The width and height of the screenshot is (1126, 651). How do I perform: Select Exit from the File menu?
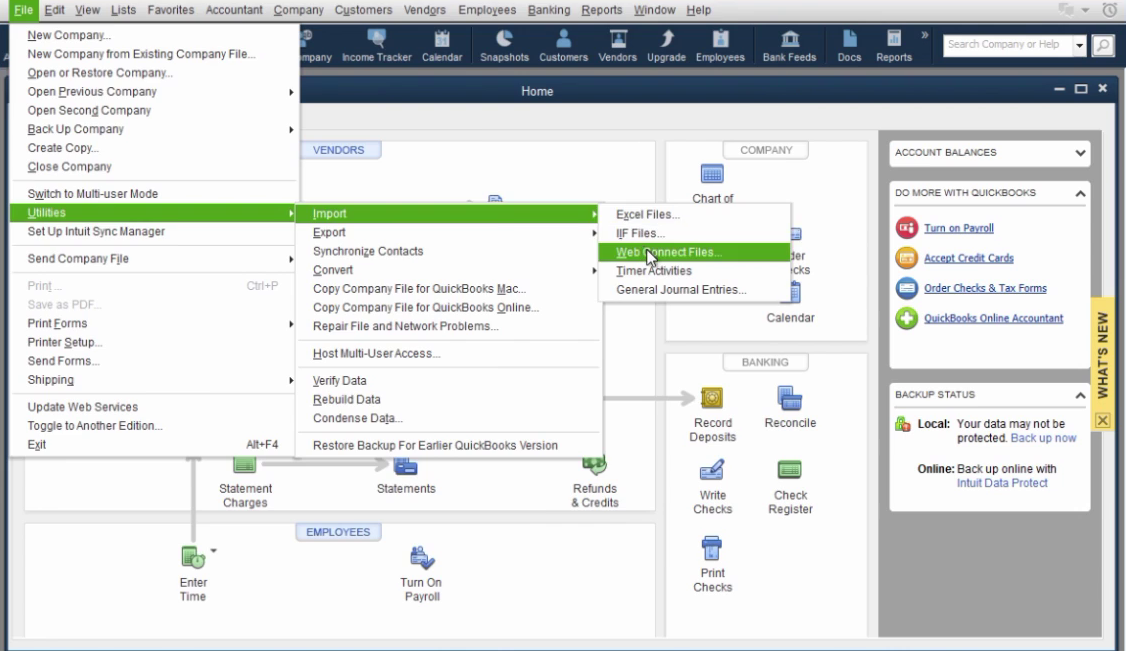(154, 444)
